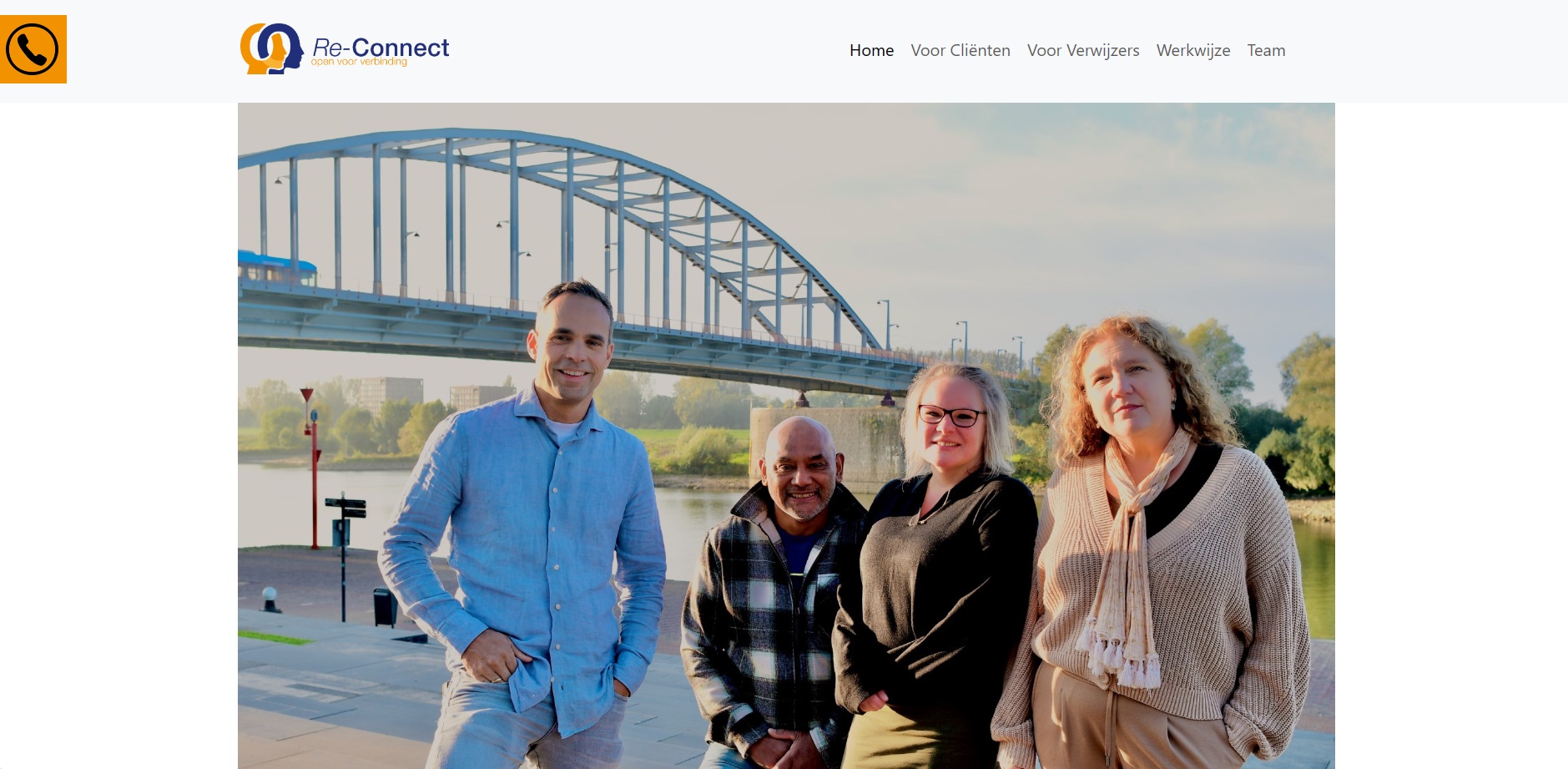Click the blue bus on the bridge
The image size is (1568, 769).
click(x=277, y=269)
